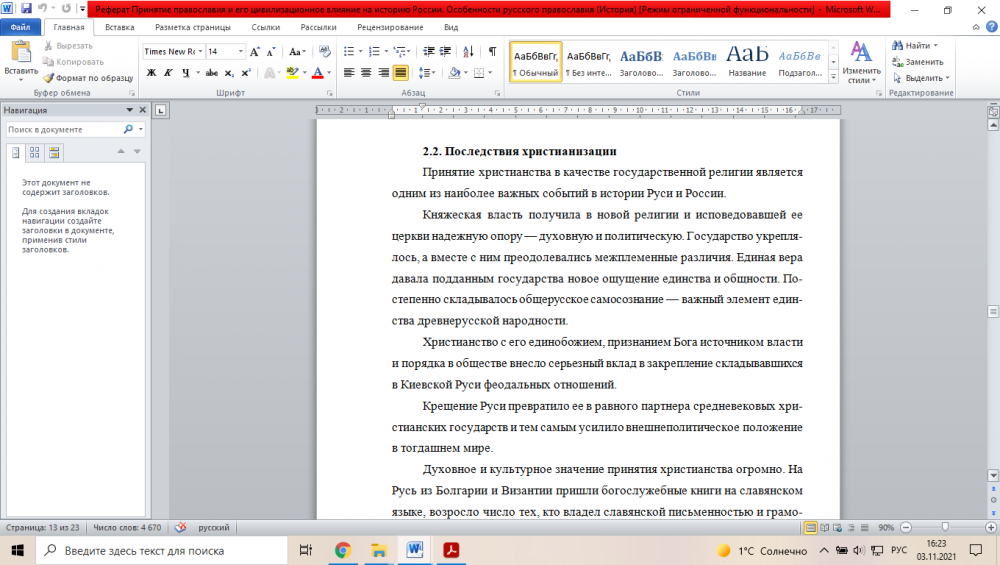
Task: Click the red font color button
Action: tap(316, 72)
